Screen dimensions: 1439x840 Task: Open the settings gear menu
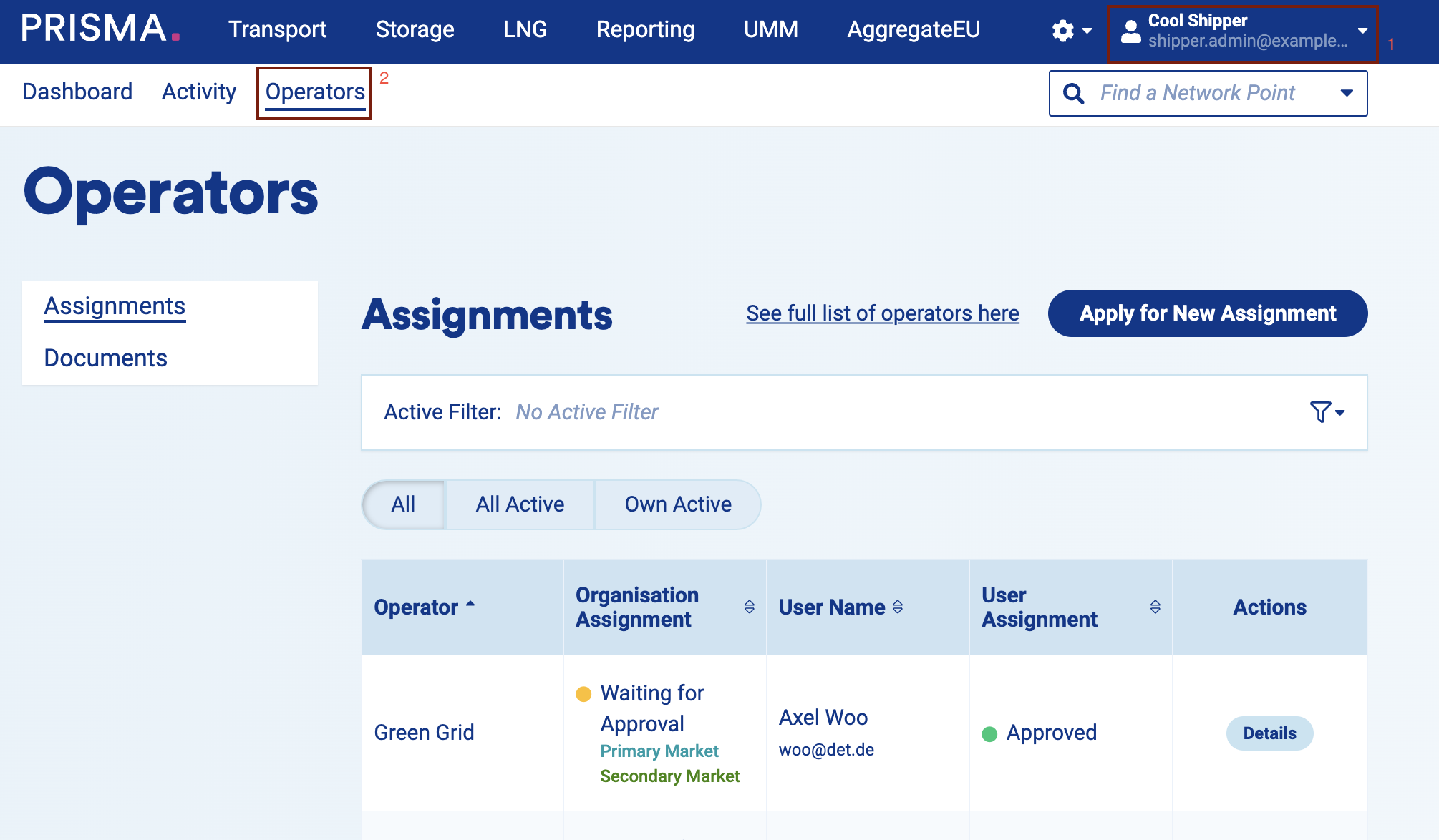coord(1064,31)
